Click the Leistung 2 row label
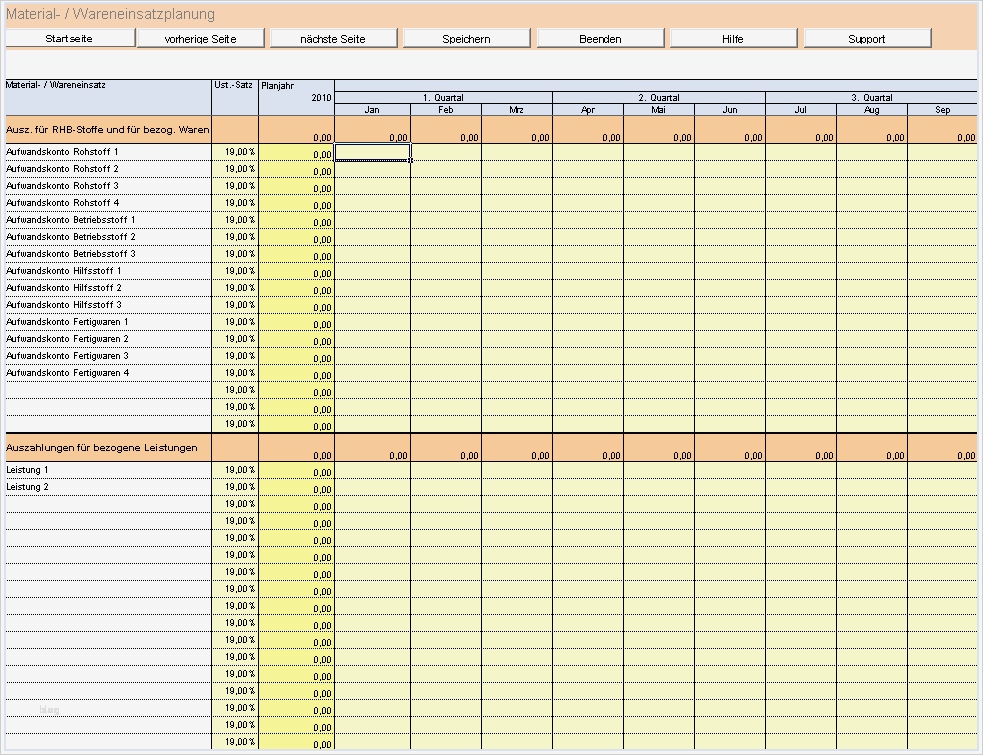Image resolution: width=983 pixels, height=755 pixels. pos(27,487)
